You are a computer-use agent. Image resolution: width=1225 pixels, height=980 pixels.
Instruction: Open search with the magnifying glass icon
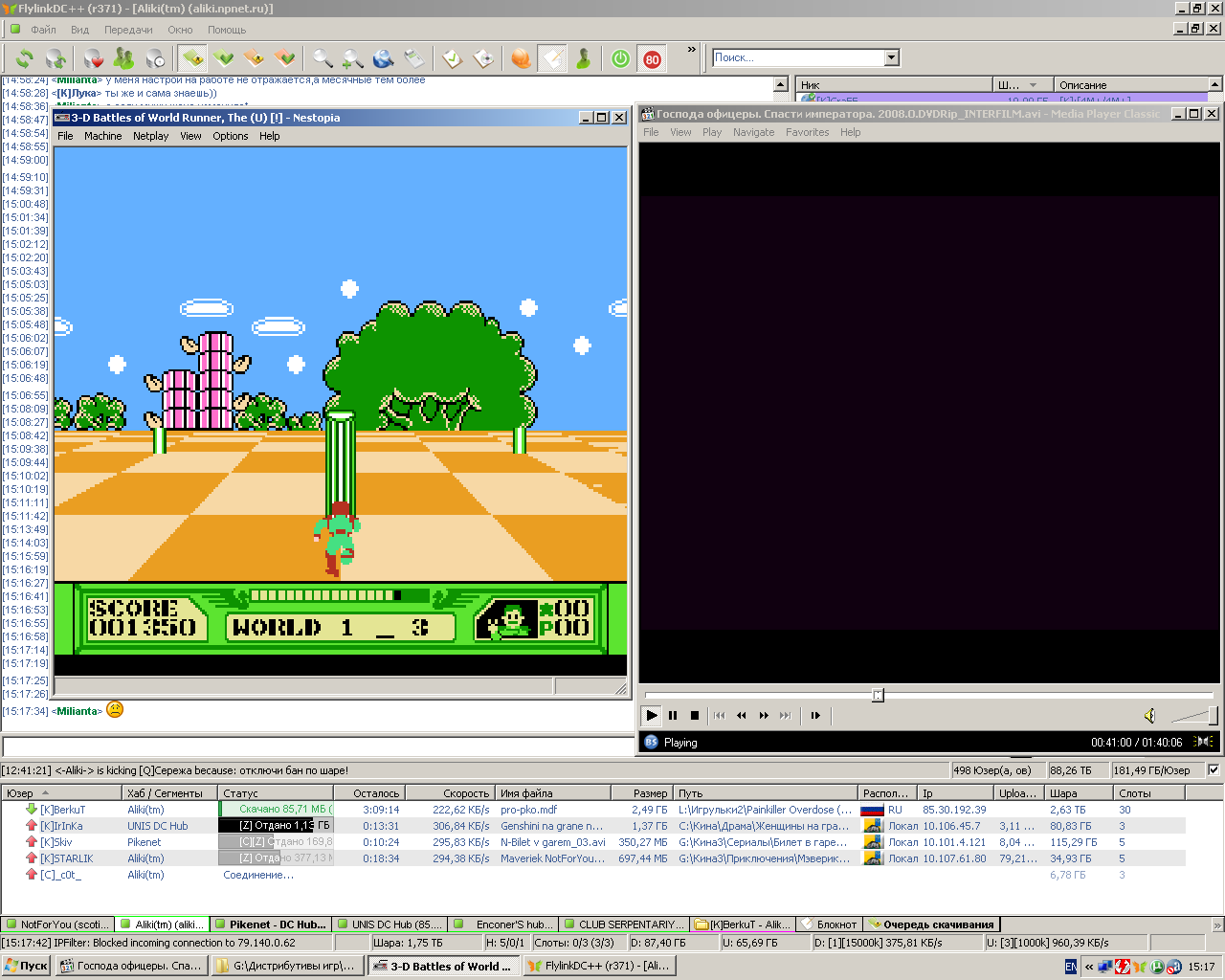[323, 58]
